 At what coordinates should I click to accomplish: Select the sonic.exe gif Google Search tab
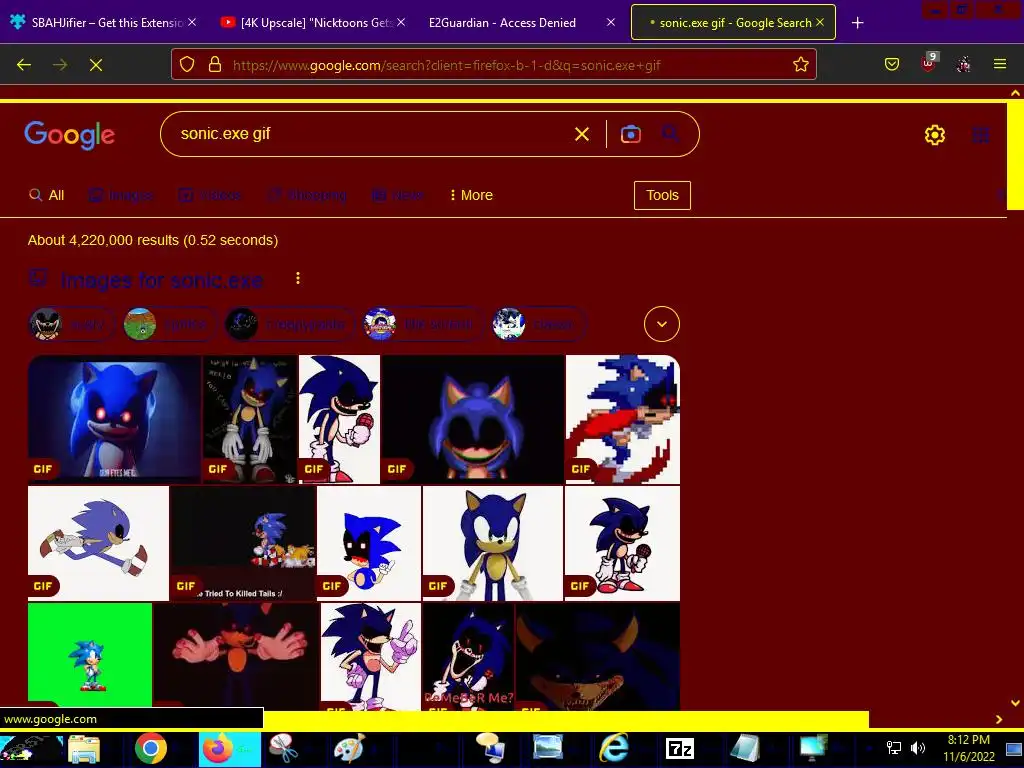(x=733, y=22)
